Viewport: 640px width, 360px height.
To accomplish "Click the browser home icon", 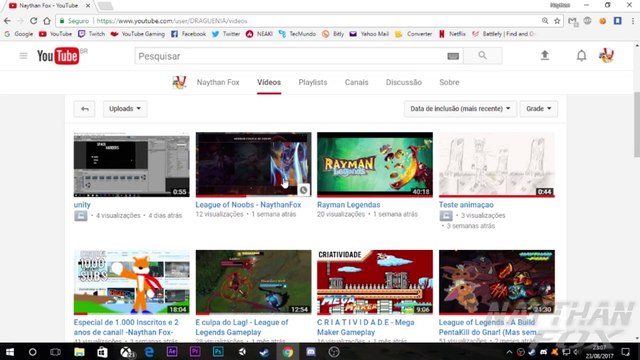I will [x=47, y=21].
